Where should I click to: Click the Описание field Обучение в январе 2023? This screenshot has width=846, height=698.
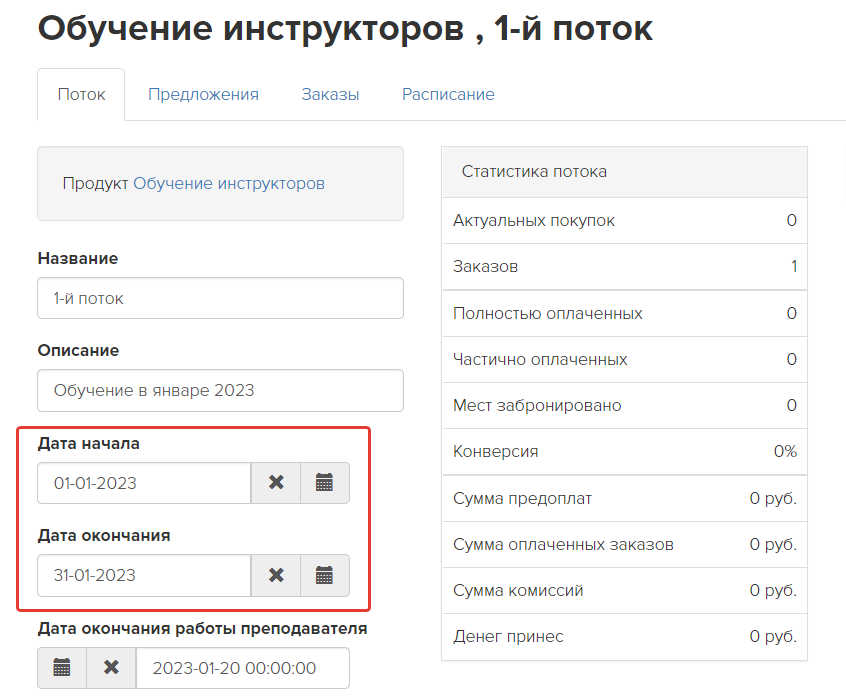(x=220, y=390)
